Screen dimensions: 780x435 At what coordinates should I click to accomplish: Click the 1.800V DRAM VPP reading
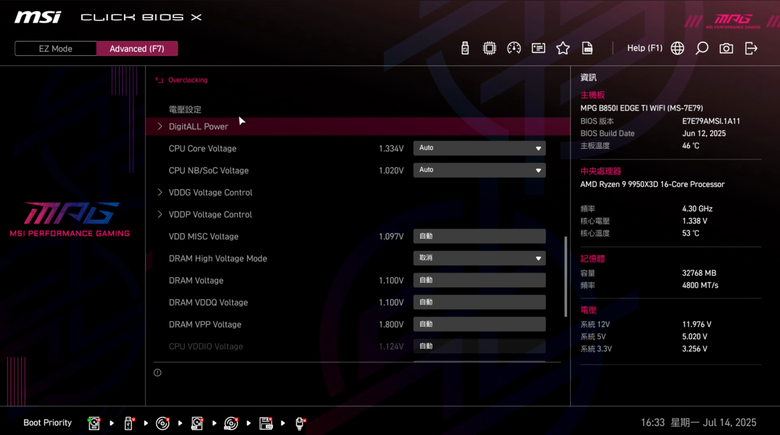[391, 324]
